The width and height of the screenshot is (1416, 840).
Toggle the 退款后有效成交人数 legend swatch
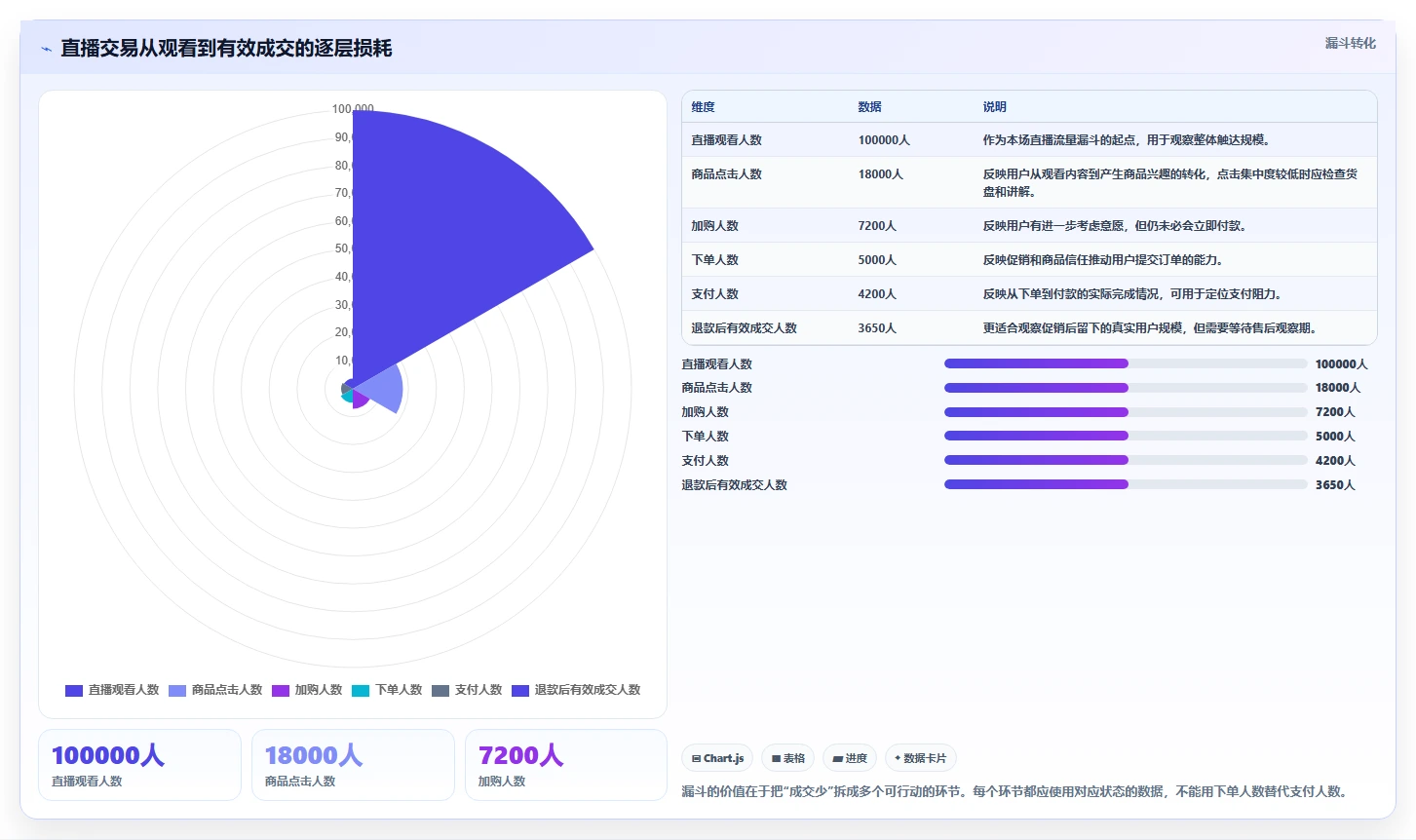pos(520,690)
